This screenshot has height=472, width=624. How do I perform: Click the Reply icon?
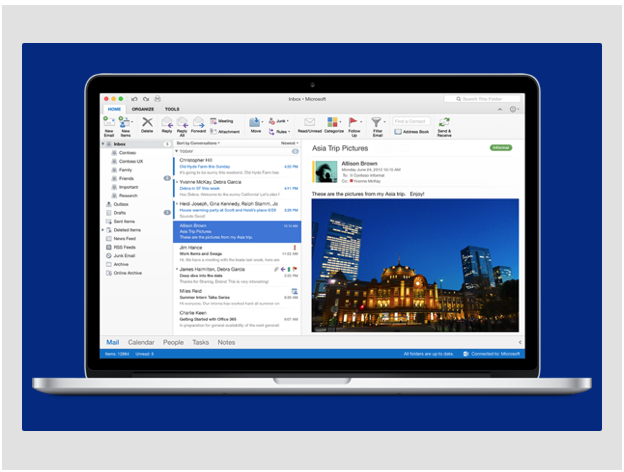[x=167, y=122]
